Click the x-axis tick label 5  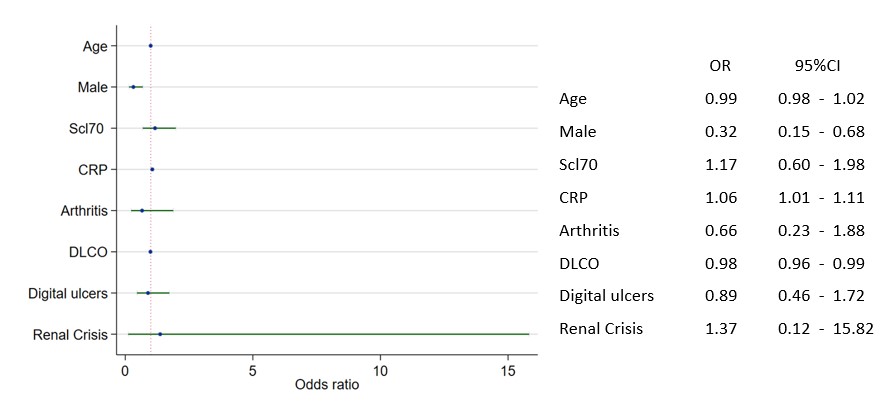[252, 369]
